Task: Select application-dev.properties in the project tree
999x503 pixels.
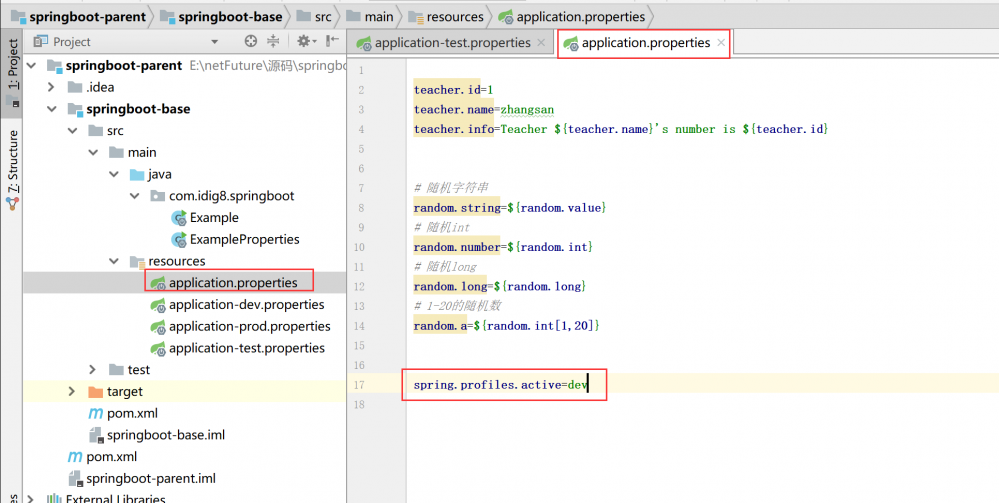Action: pos(246,305)
